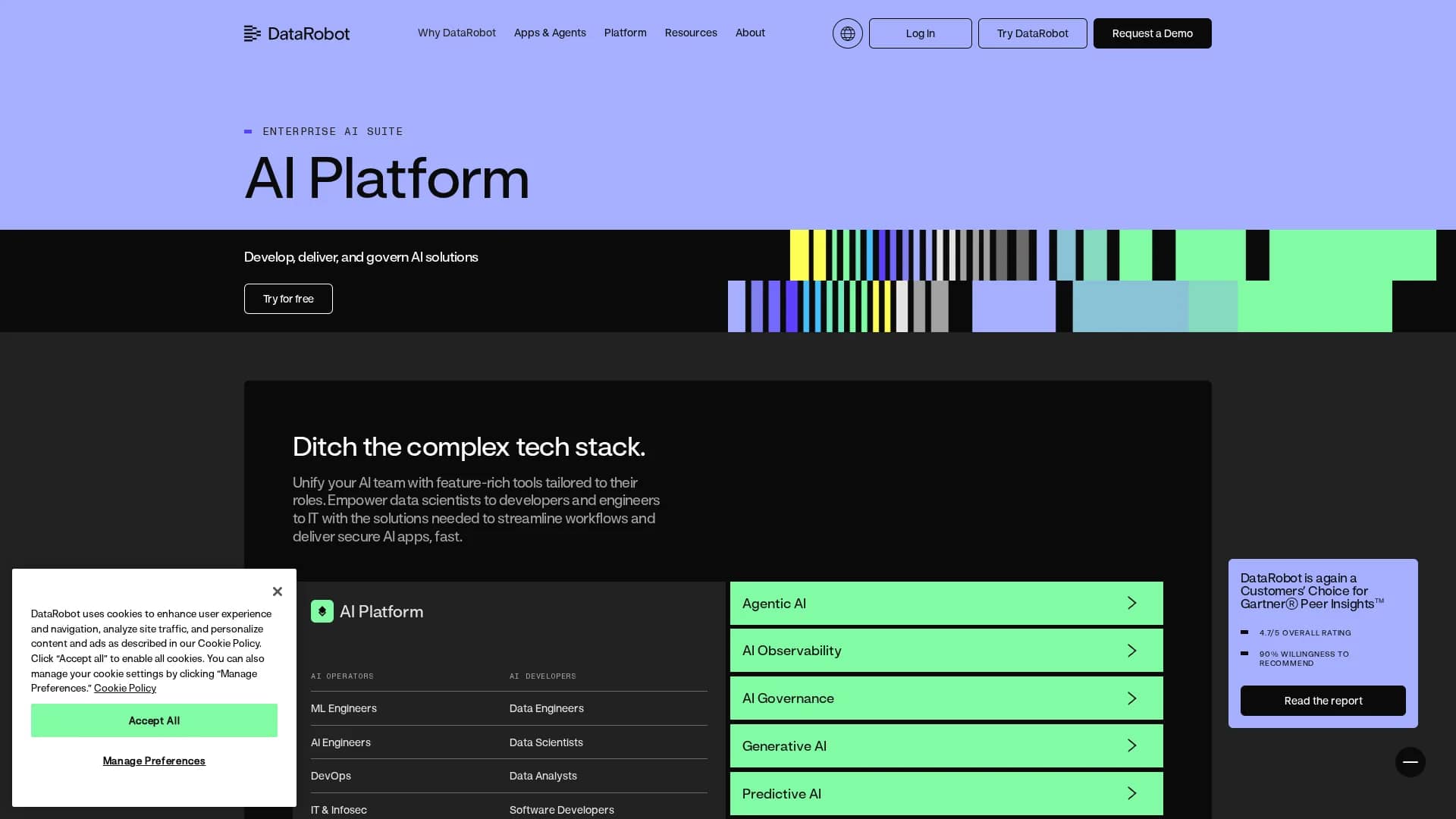
Task: Select IT & Infosec under AI Operators
Action: coord(338,810)
